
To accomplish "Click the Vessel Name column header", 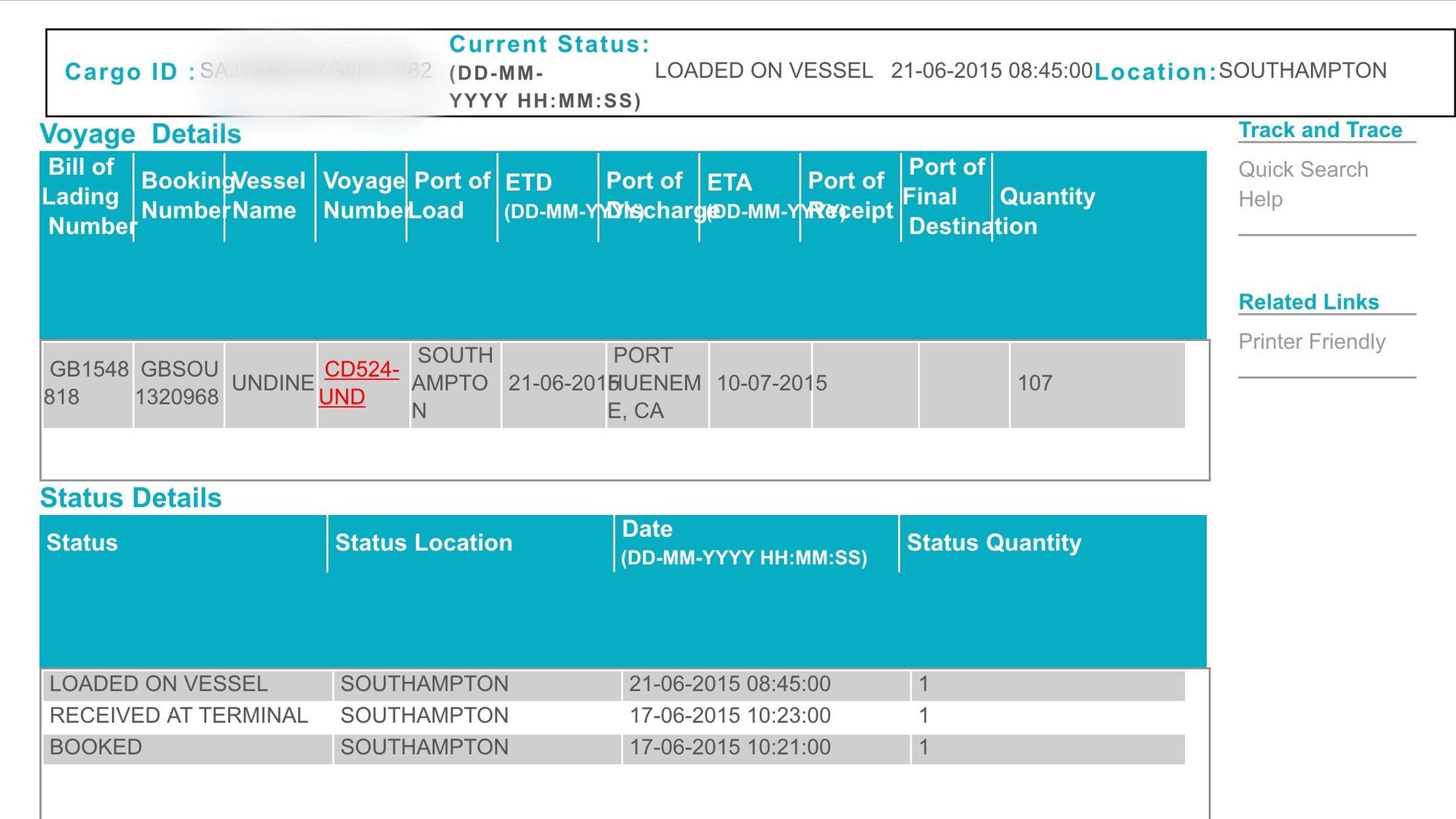I will pyautogui.click(x=268, y=196).
